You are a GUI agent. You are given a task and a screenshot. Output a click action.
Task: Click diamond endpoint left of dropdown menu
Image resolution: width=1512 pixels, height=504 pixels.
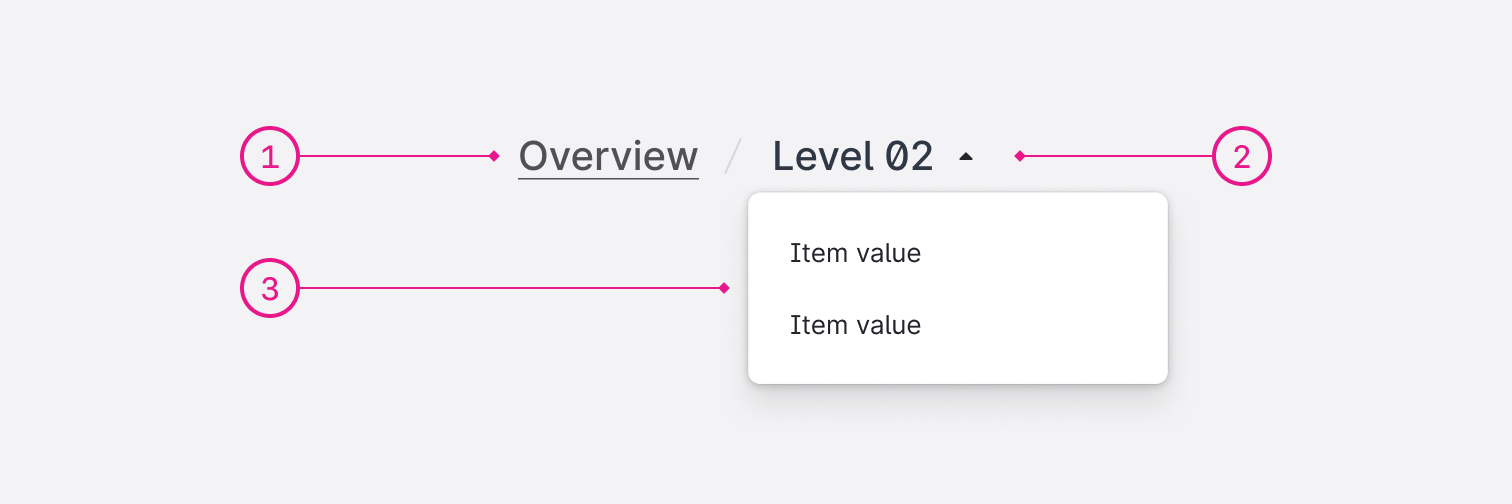coord(724,288)
